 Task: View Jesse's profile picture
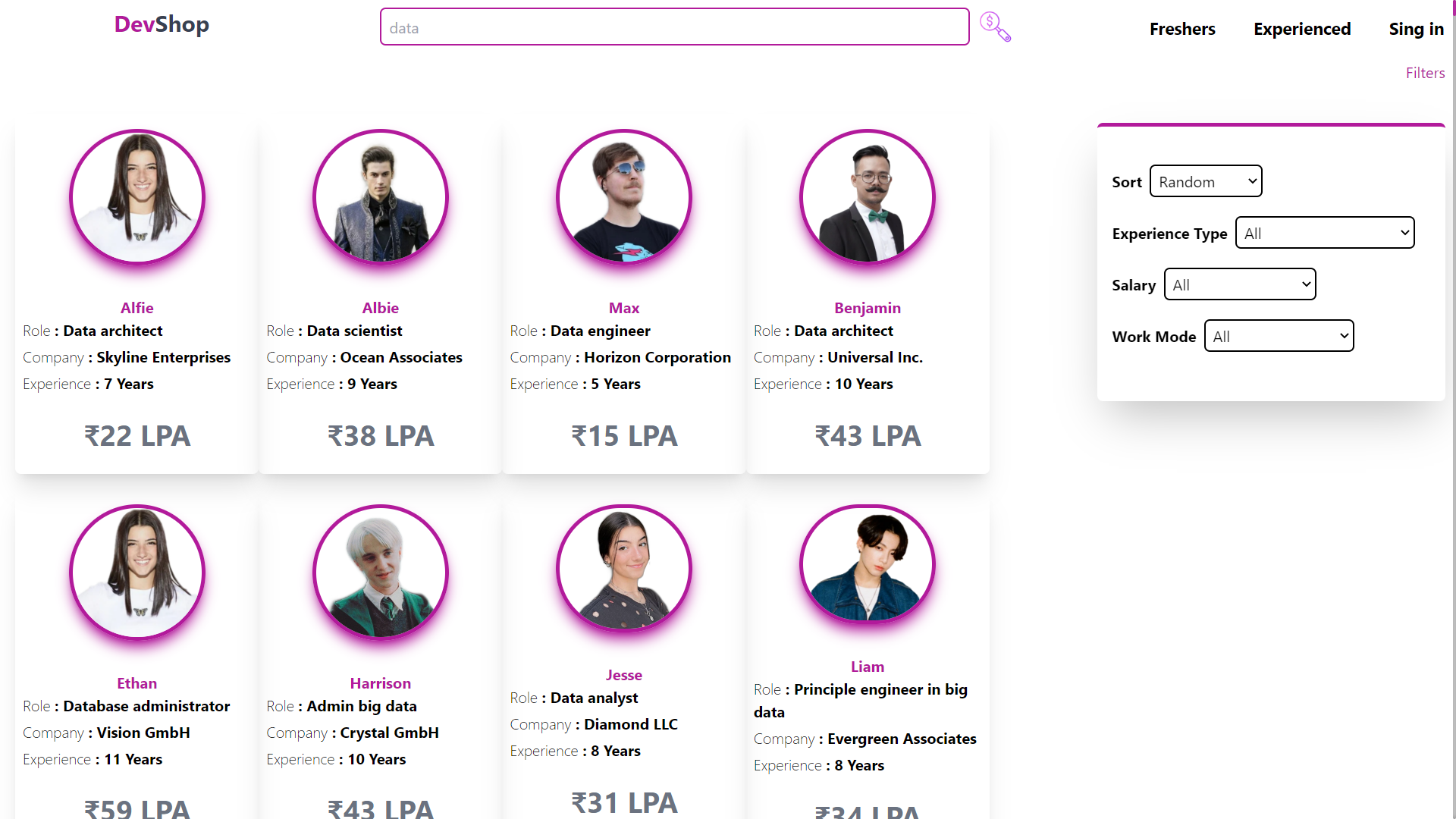coord(624,568)
